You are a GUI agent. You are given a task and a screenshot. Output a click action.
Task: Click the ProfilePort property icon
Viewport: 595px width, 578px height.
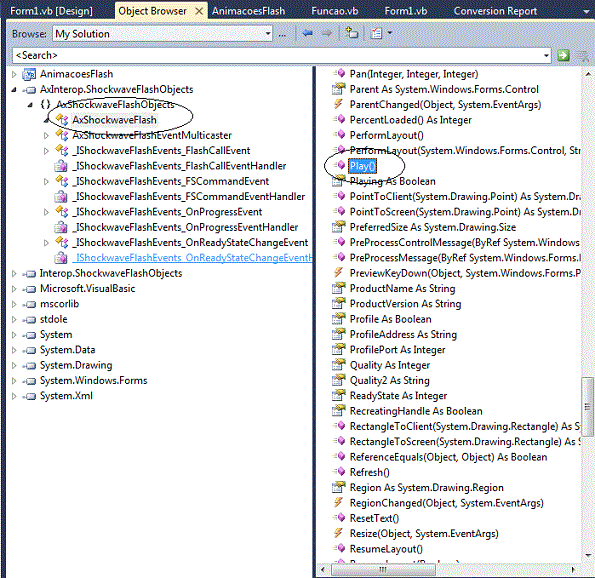(338, 349)
